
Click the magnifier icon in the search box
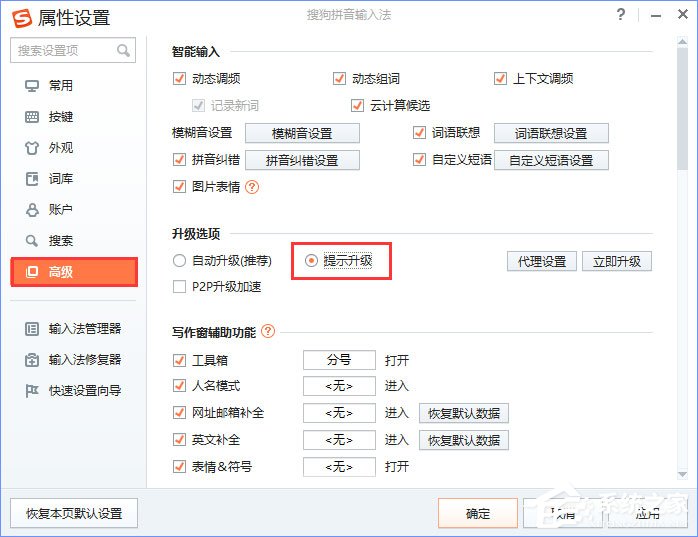point(123,50)
